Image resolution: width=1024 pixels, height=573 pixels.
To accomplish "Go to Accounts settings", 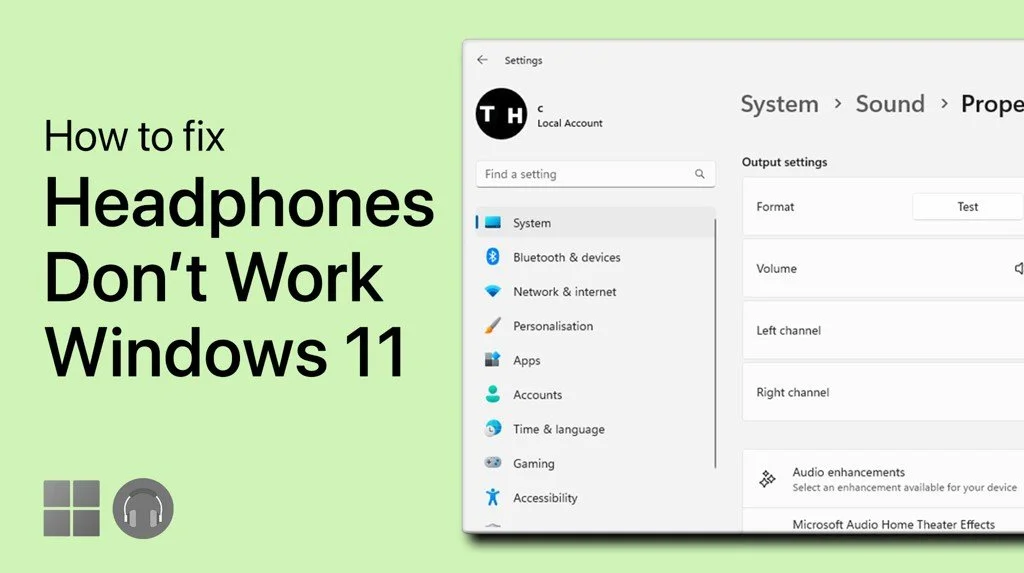I will [x=595, y=395].
